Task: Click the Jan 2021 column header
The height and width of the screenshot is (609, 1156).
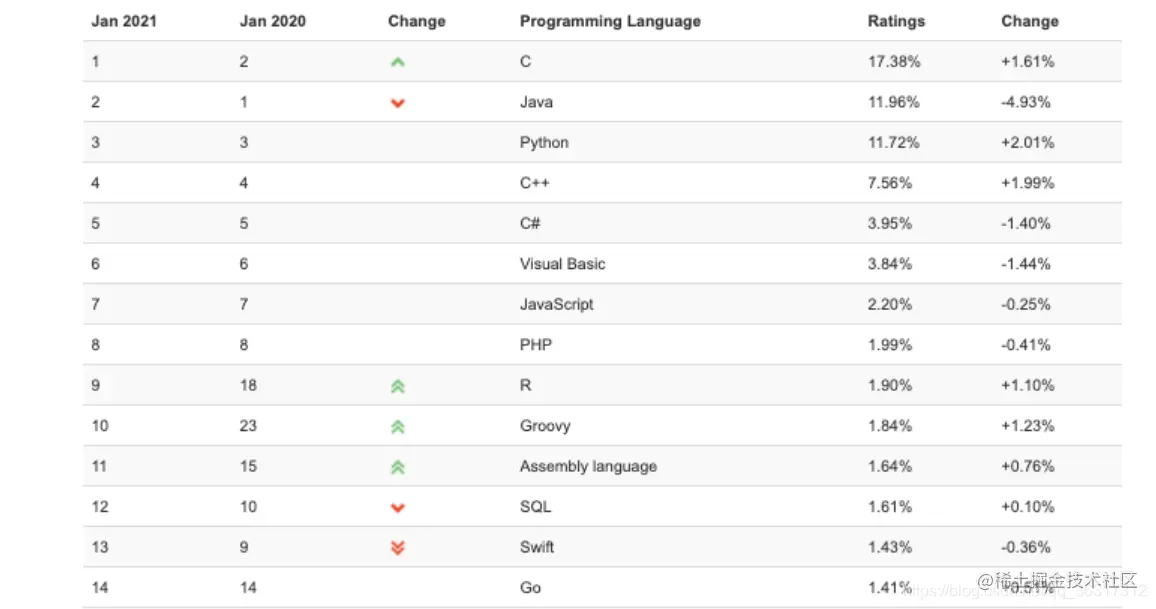Action: [x=124, y=21]
